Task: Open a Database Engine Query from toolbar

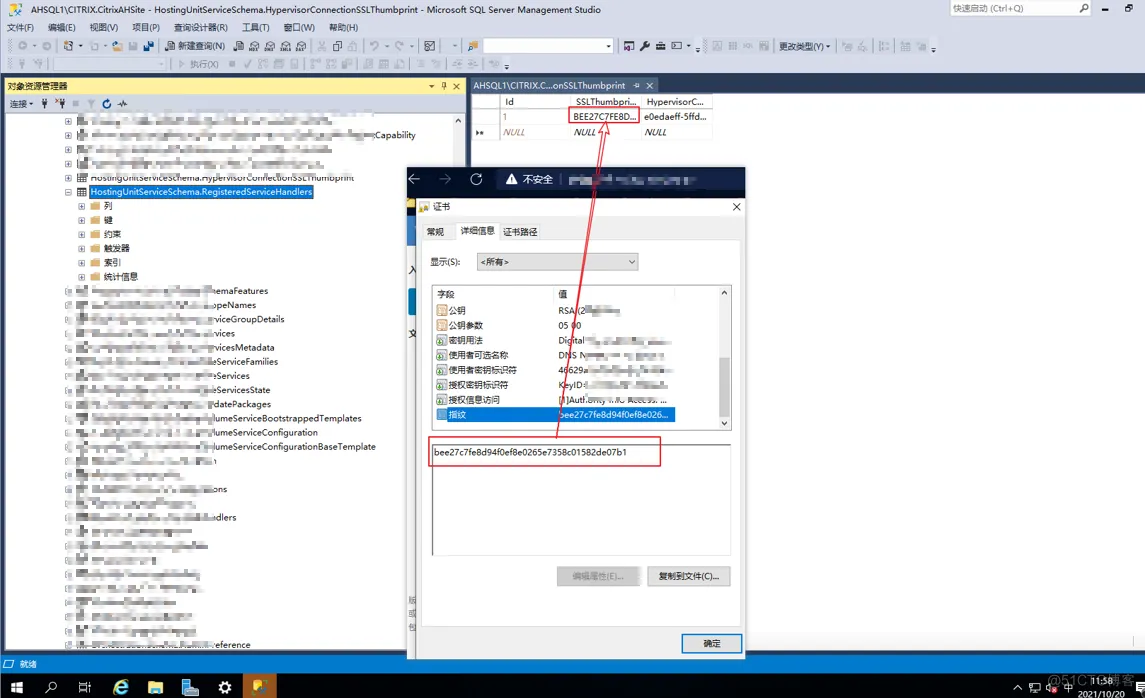Action: [x=238, y=46]
